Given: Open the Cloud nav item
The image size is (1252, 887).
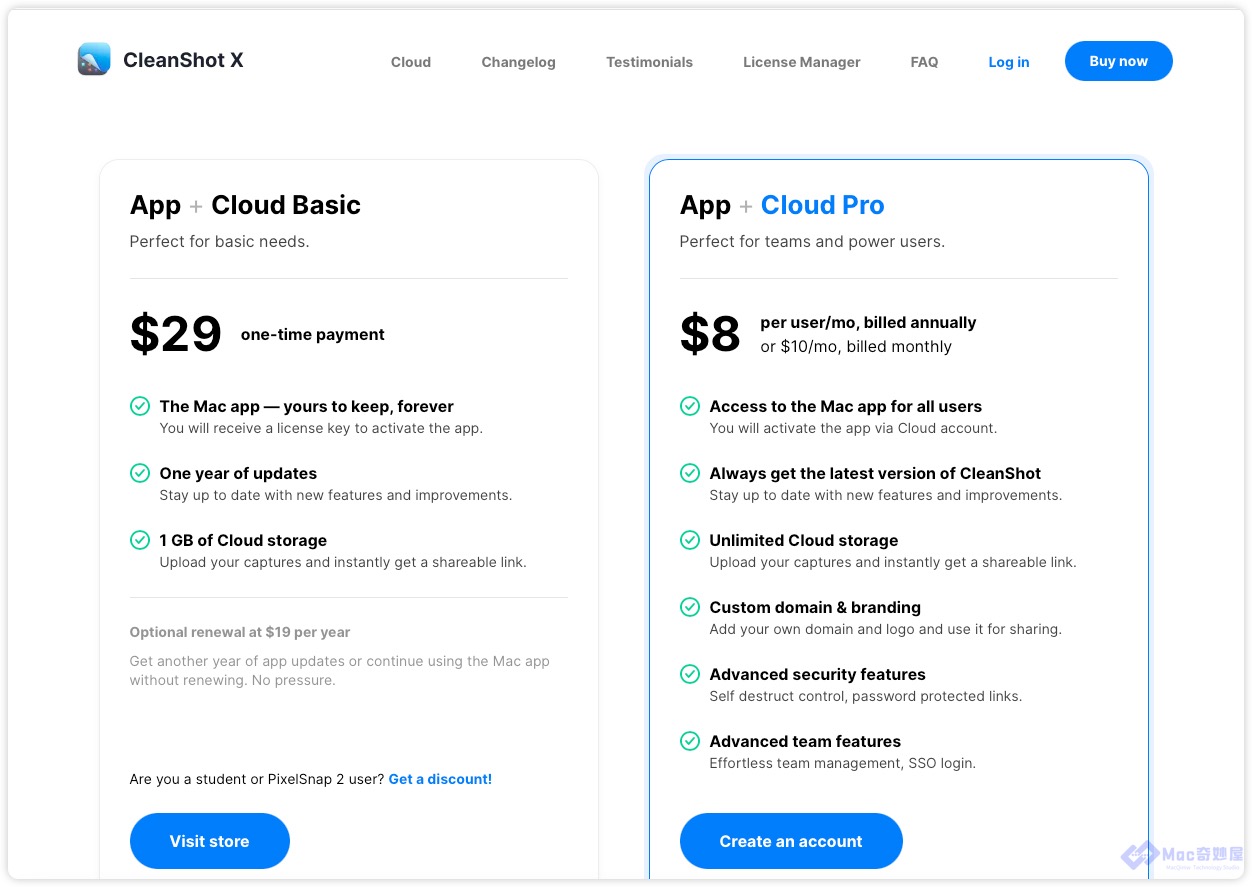Looking at the screenshot, I should point(411,62).
